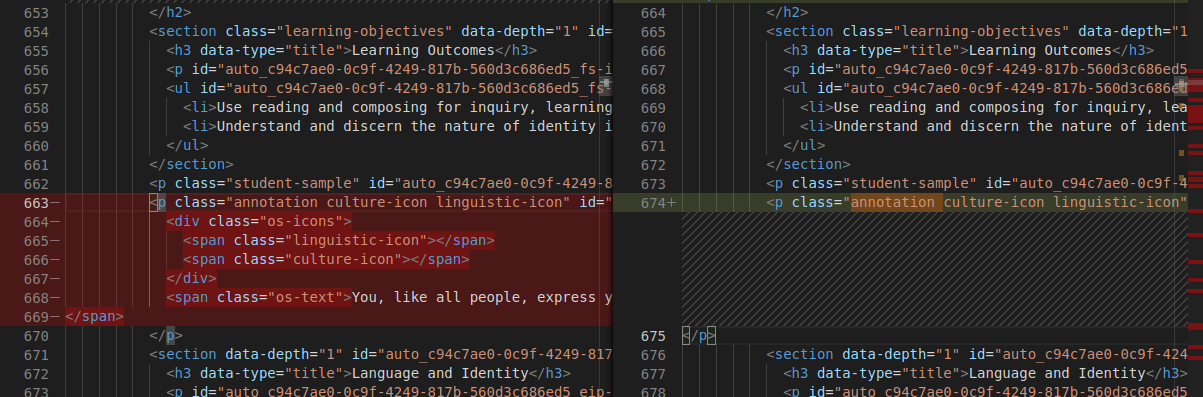
Task: Click "Learning Outcomes" title in left pane
Action: tap(423, 51)
